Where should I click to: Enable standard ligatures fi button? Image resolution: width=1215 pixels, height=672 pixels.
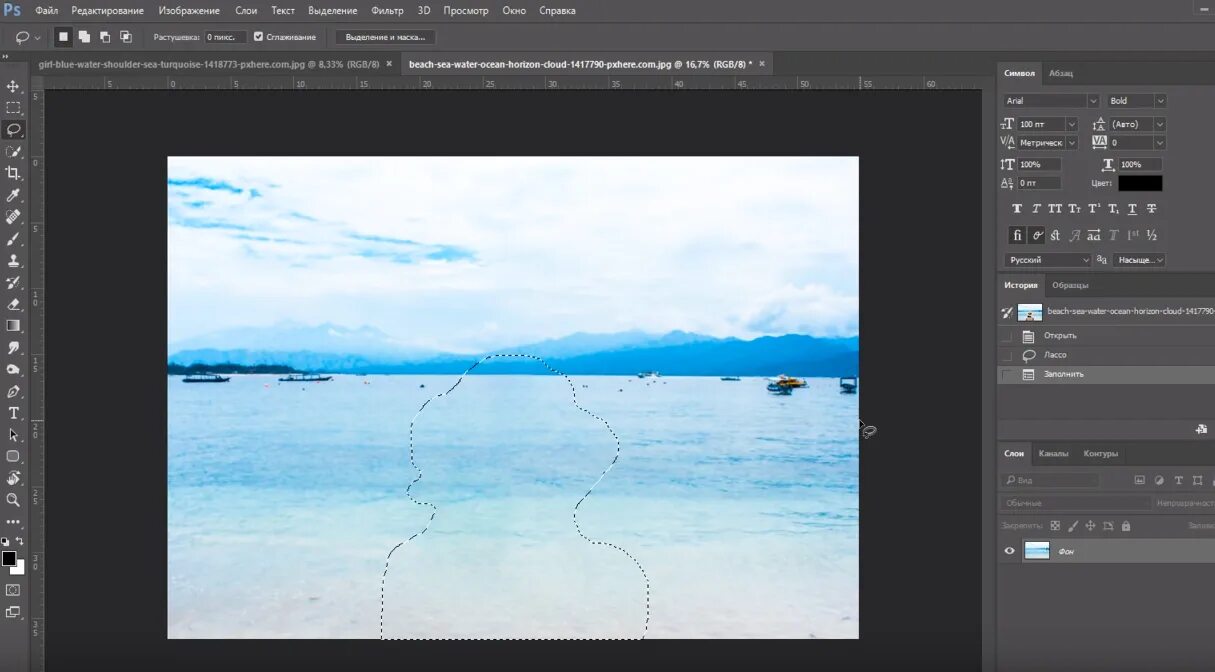point(1017,236)
